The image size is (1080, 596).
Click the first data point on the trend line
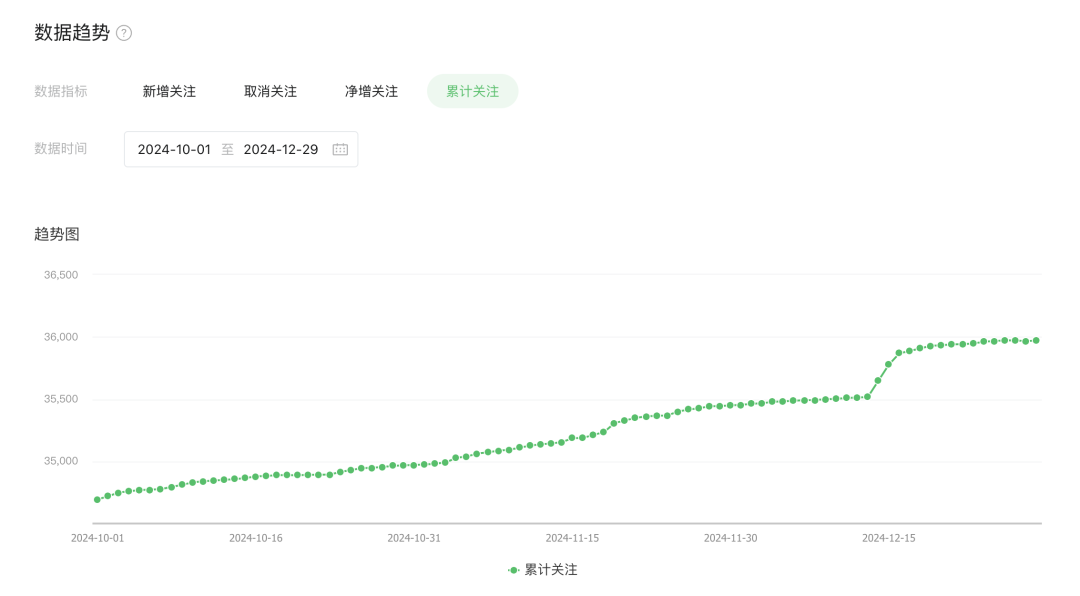(x=97, y=499)
